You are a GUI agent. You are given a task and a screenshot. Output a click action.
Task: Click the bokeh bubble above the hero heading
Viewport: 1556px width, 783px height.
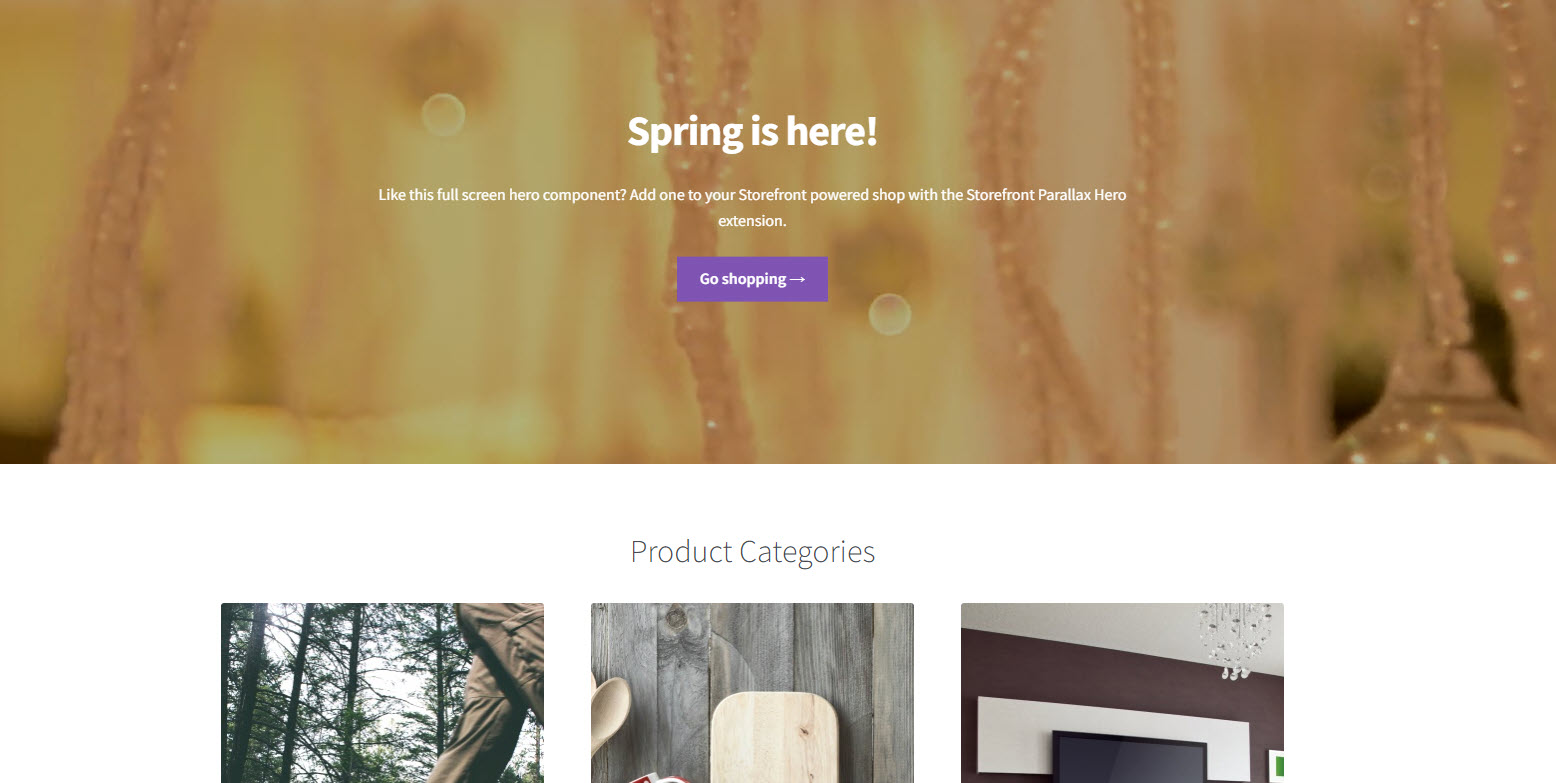[x=443, y=114]
